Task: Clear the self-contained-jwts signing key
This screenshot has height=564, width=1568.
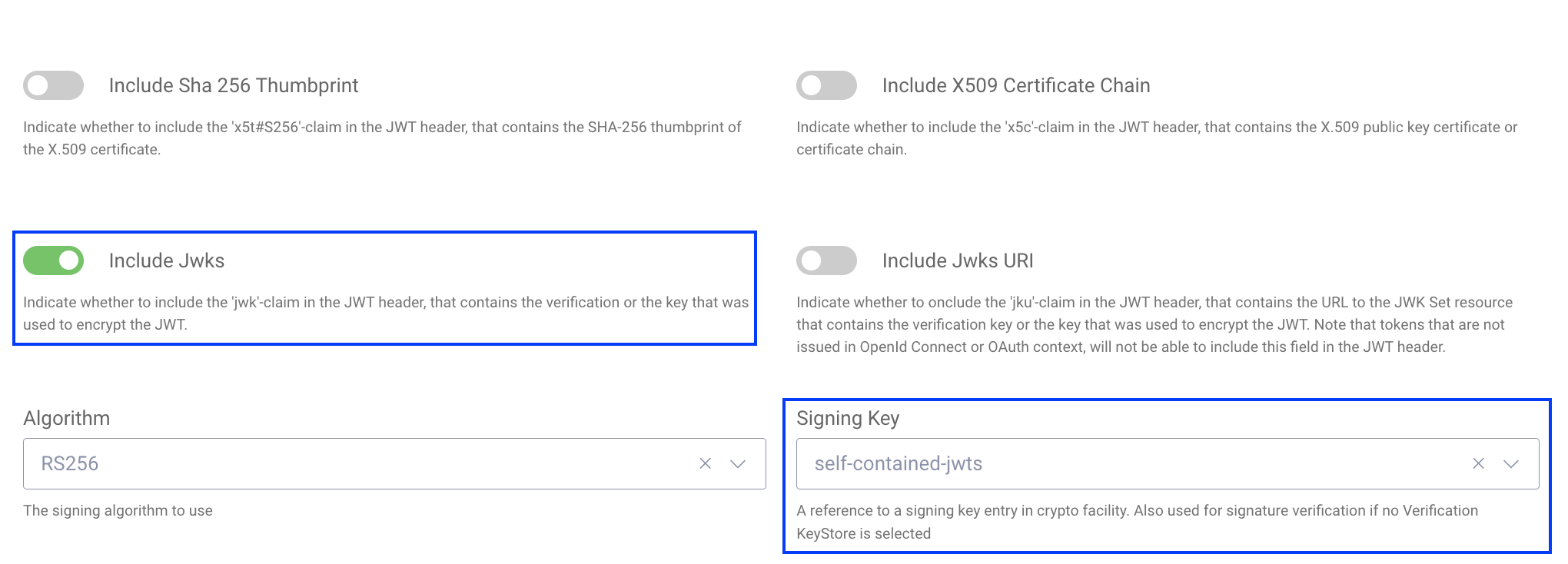Action: pyautogui.click(x=1478, y=463)
